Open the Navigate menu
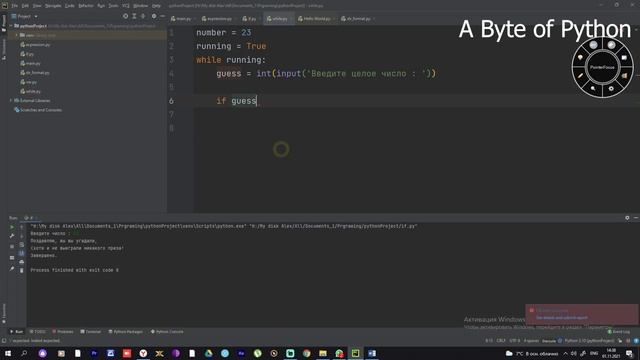 (53, 6)
